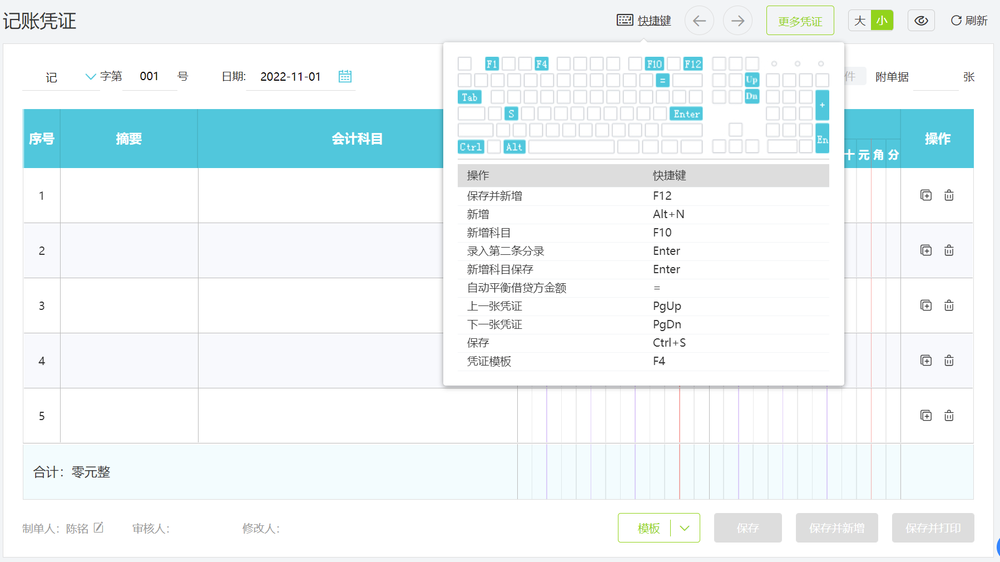1000x562 pixels.
Task: Open the 快捷键 shortcuts popup
Action: point(644,21)
